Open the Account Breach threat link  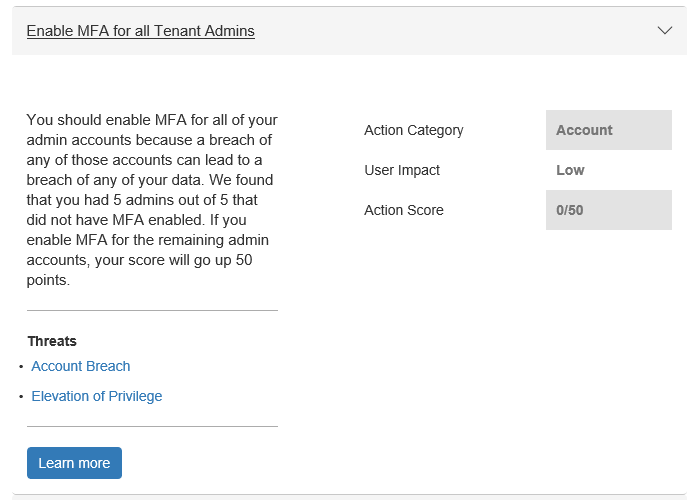tap(81, 366)
